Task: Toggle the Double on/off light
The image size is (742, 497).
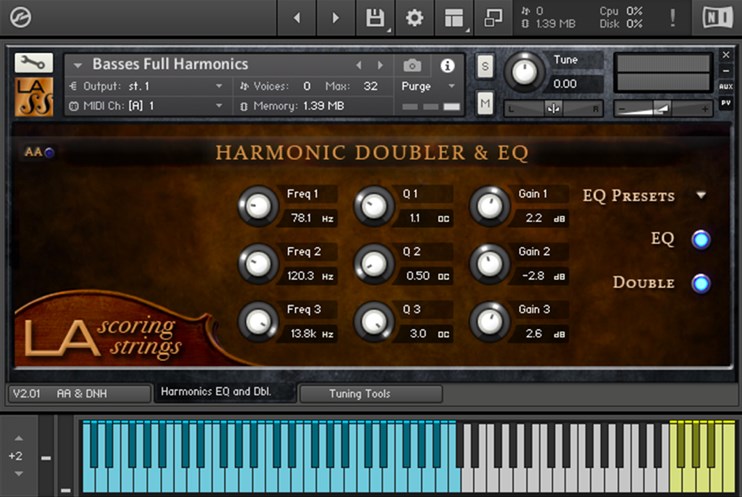Action: 701,284
